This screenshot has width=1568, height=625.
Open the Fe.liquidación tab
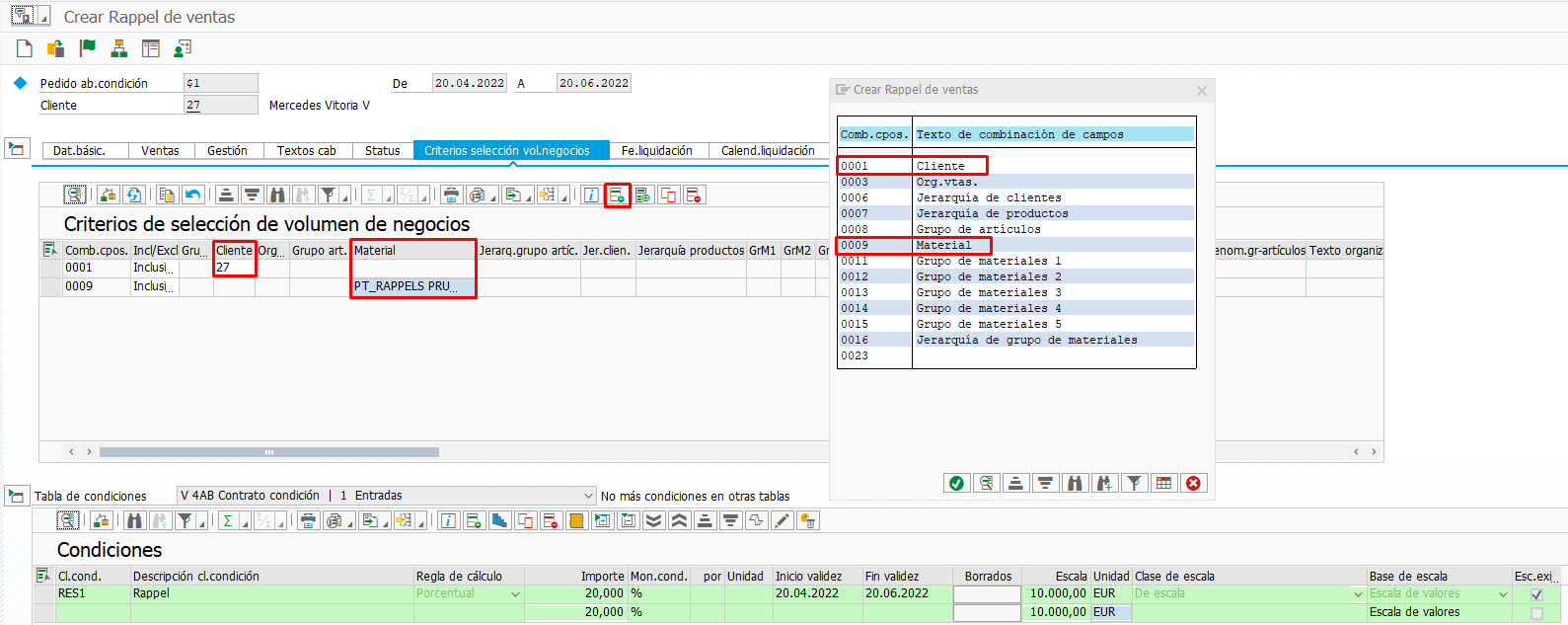[x=657, y=151]
